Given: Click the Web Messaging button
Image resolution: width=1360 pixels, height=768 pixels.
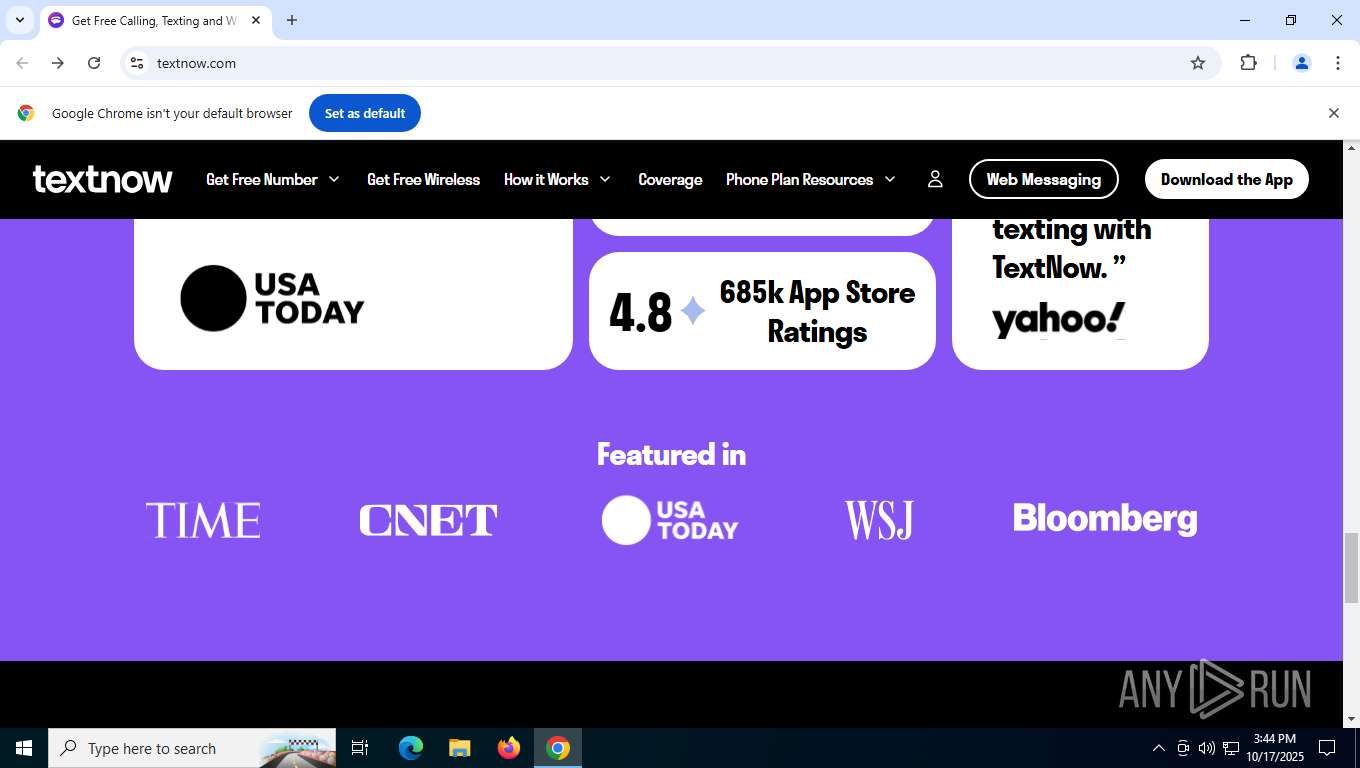Looking at the screenshot, I should pyautogui.click(x=1044, y=179).
